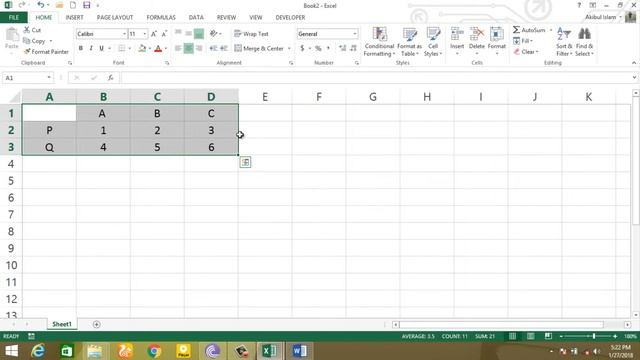Open Word from the Windows taskbar
This screenshot has width=640, height=360.
coord(299,351)
